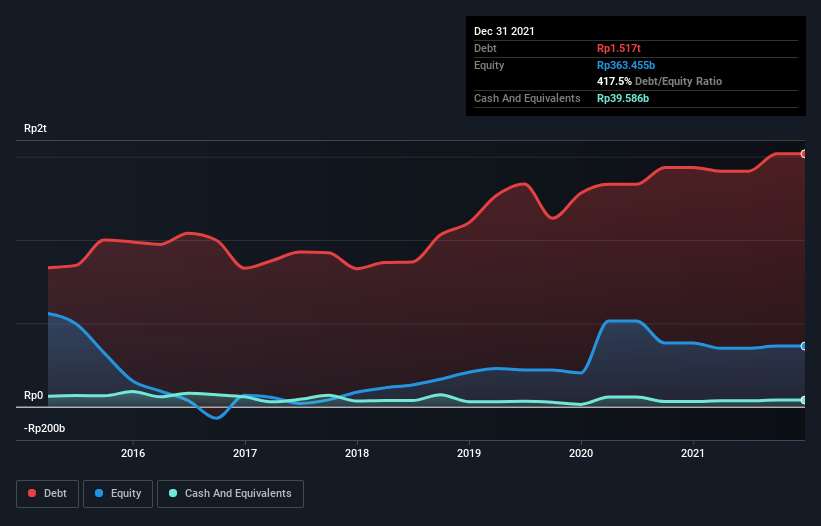Screen dimensions: 821x526
Task: Click the -Rp200b y-axis label
Action: point(45,429)
